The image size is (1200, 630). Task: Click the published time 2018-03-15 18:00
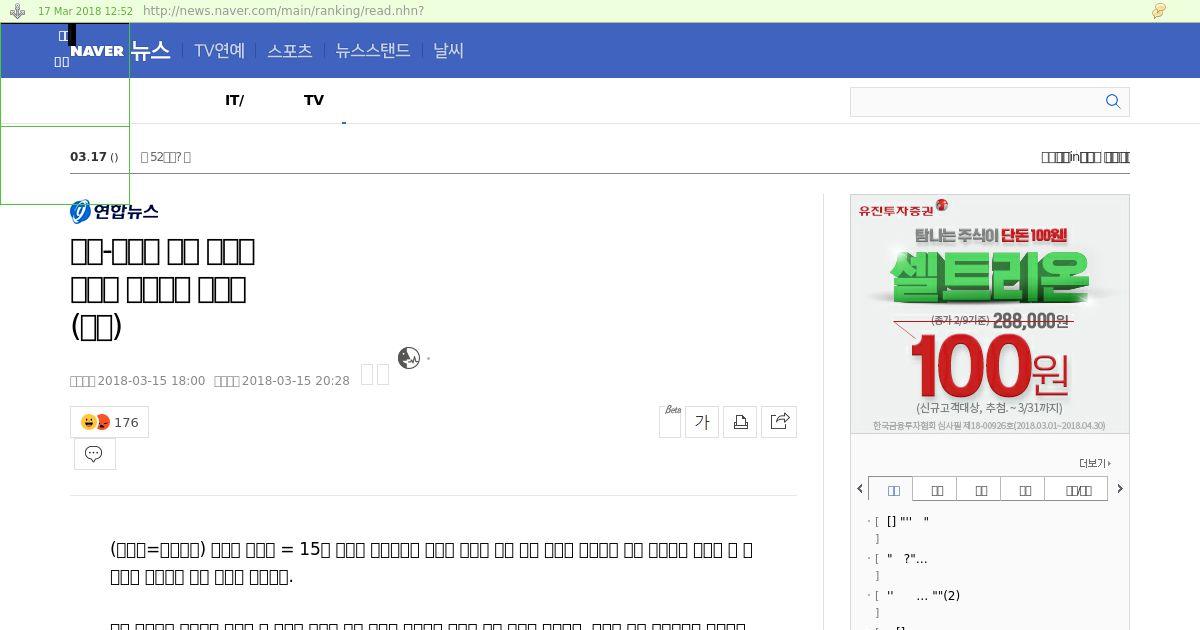(x=151, y=381)
